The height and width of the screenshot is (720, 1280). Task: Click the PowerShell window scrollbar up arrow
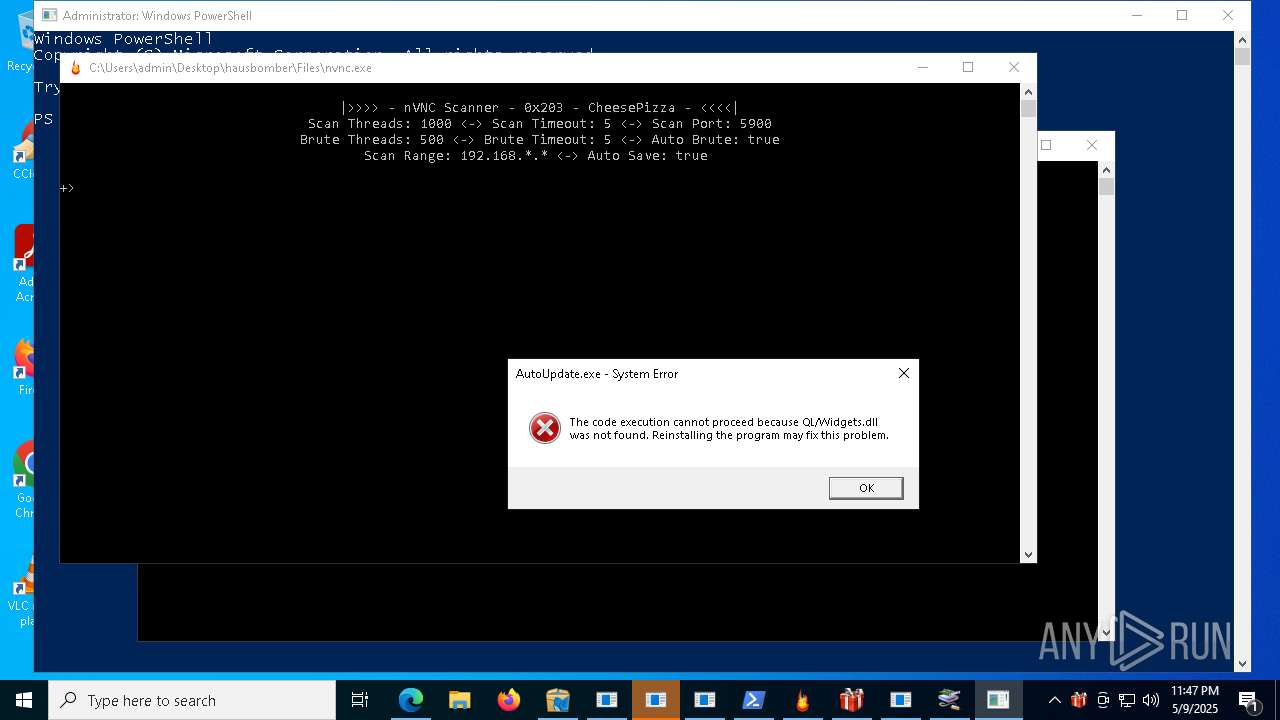tap(1242, 39)
